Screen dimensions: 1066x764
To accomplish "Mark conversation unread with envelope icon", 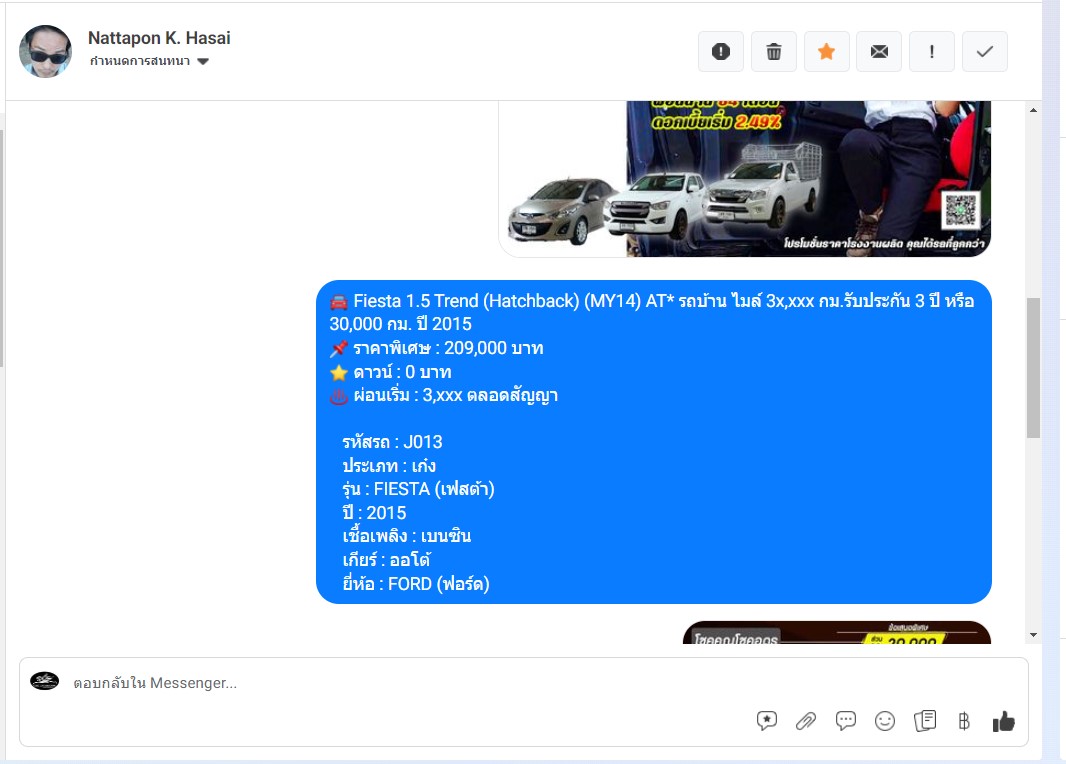I will tap(879, 52).
